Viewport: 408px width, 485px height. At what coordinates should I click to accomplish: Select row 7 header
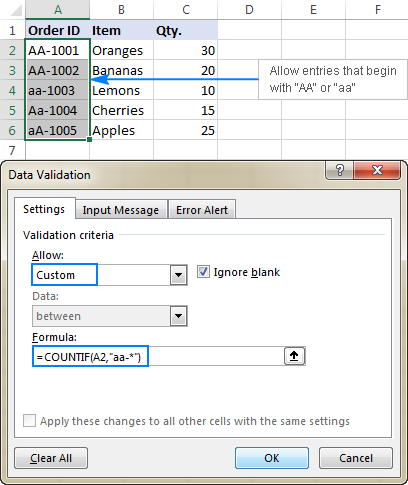pos(12,150)
